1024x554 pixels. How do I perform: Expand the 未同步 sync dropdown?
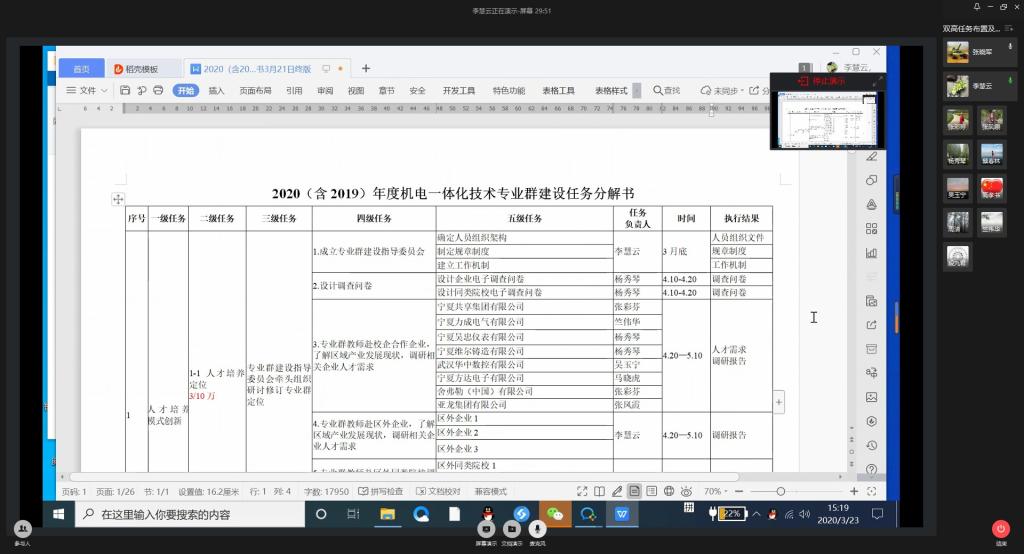(x=724, y=91)
